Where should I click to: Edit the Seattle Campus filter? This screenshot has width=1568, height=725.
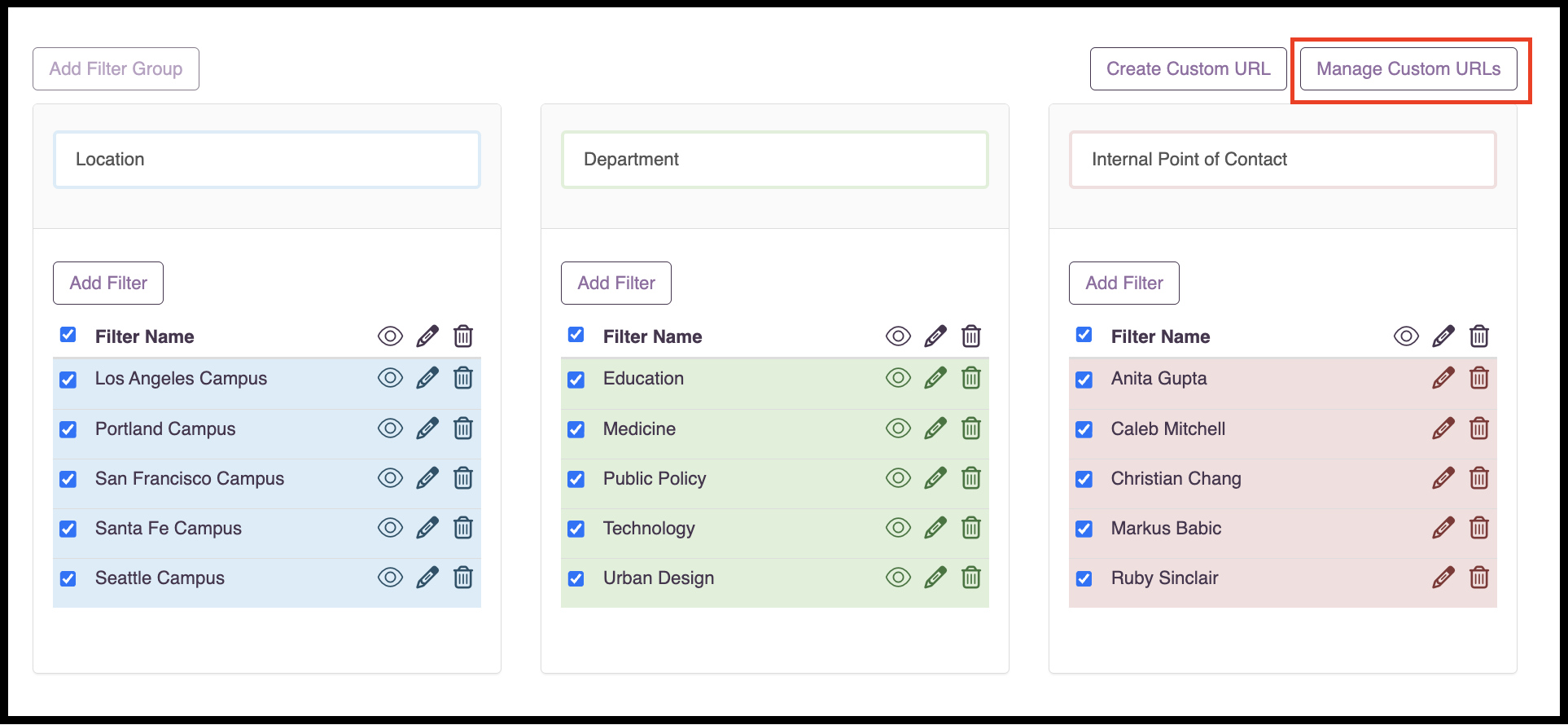[427, 578]
